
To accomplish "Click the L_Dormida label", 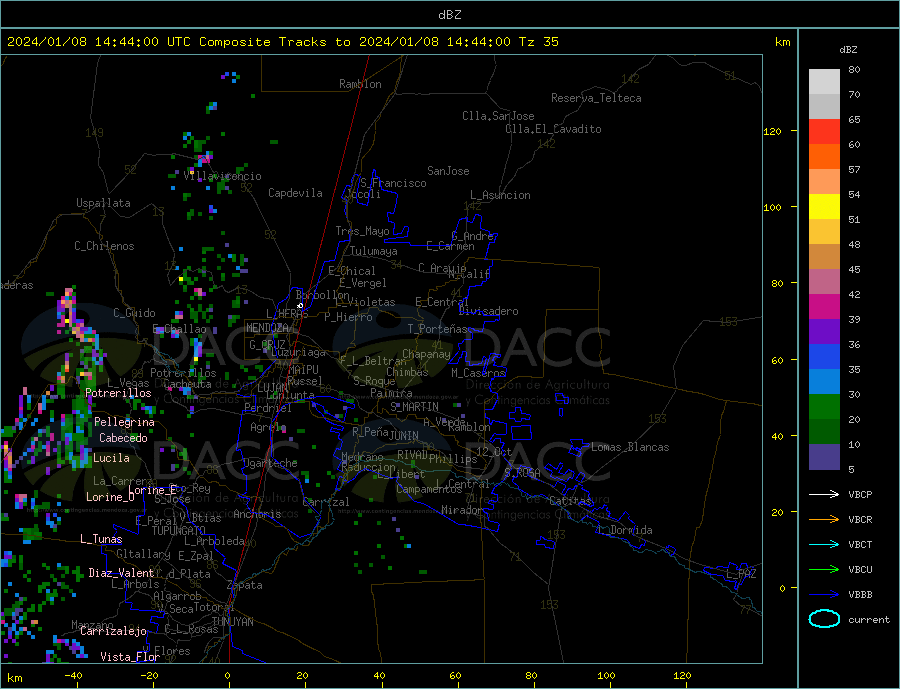I will coord(626,530).
